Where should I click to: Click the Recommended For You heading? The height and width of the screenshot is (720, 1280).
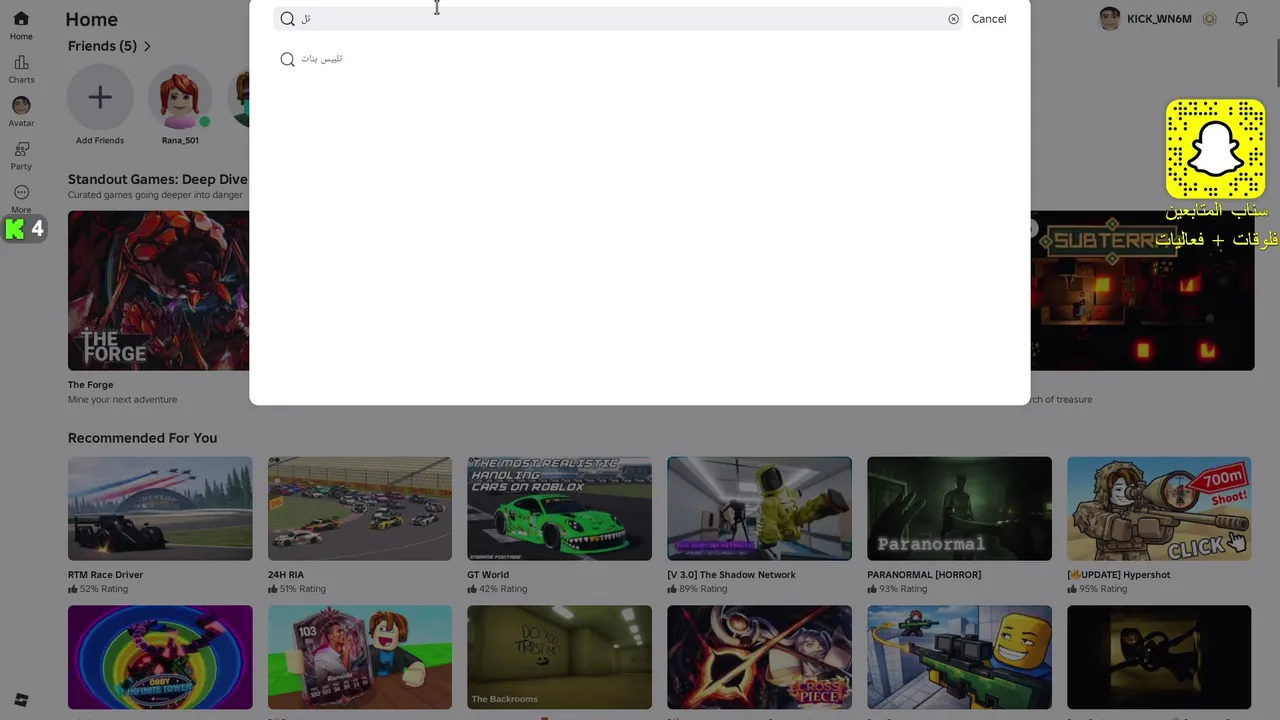(142, 438)
